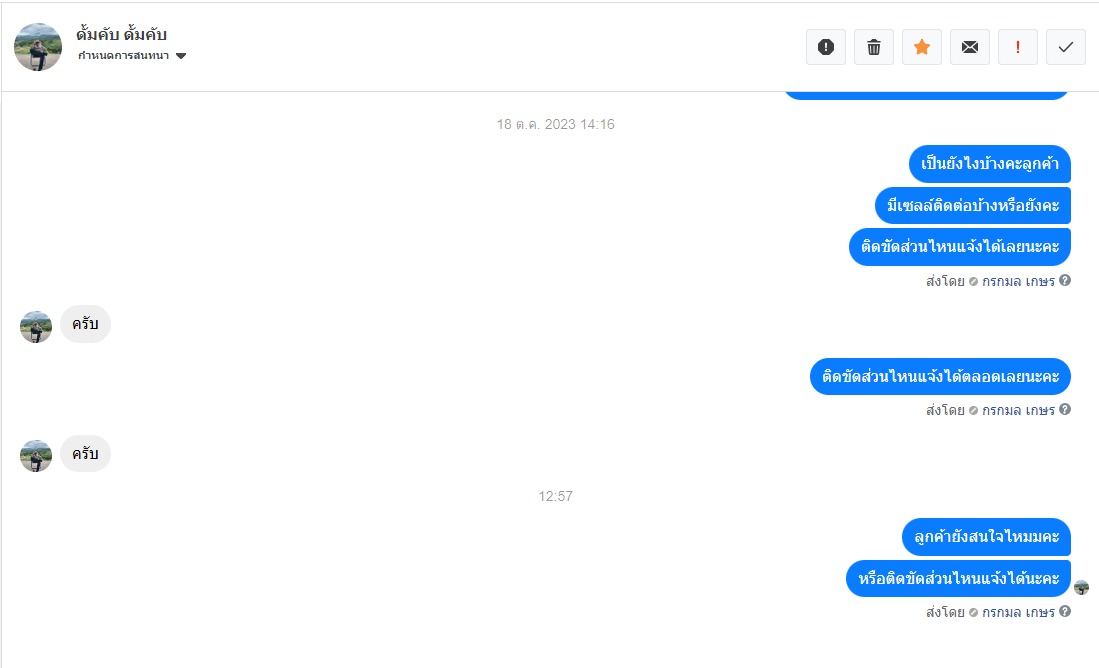The height and width of the screenshot is (668, 1099).
Task: Flag as priority with red exclamation icon
Action: [x=1018, y=47]
